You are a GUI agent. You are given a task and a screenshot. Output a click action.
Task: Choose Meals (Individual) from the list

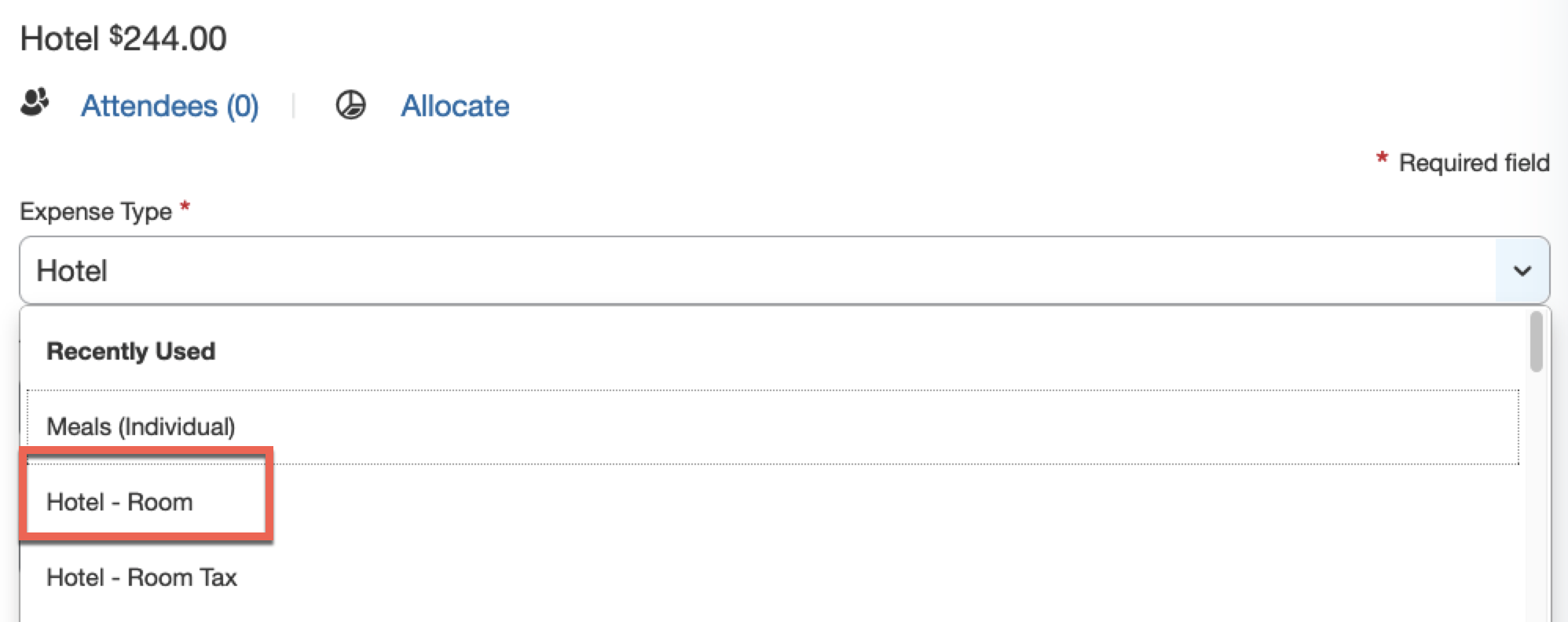tap(141, 426)
